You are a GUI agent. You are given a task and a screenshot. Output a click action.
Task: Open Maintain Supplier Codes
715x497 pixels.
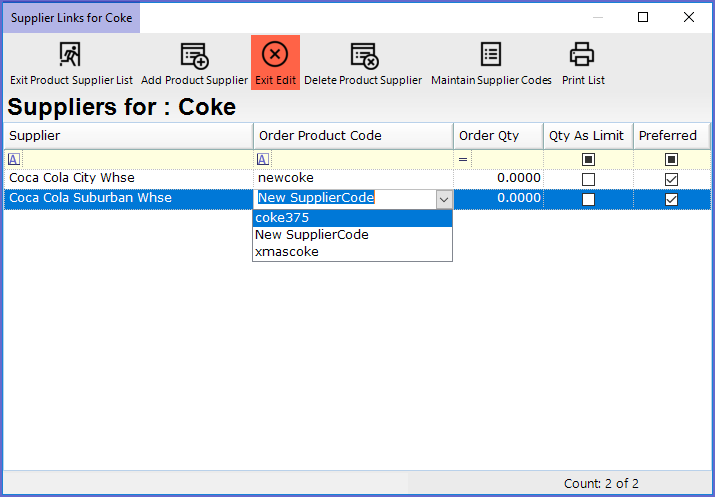click(x=491, y=55)
